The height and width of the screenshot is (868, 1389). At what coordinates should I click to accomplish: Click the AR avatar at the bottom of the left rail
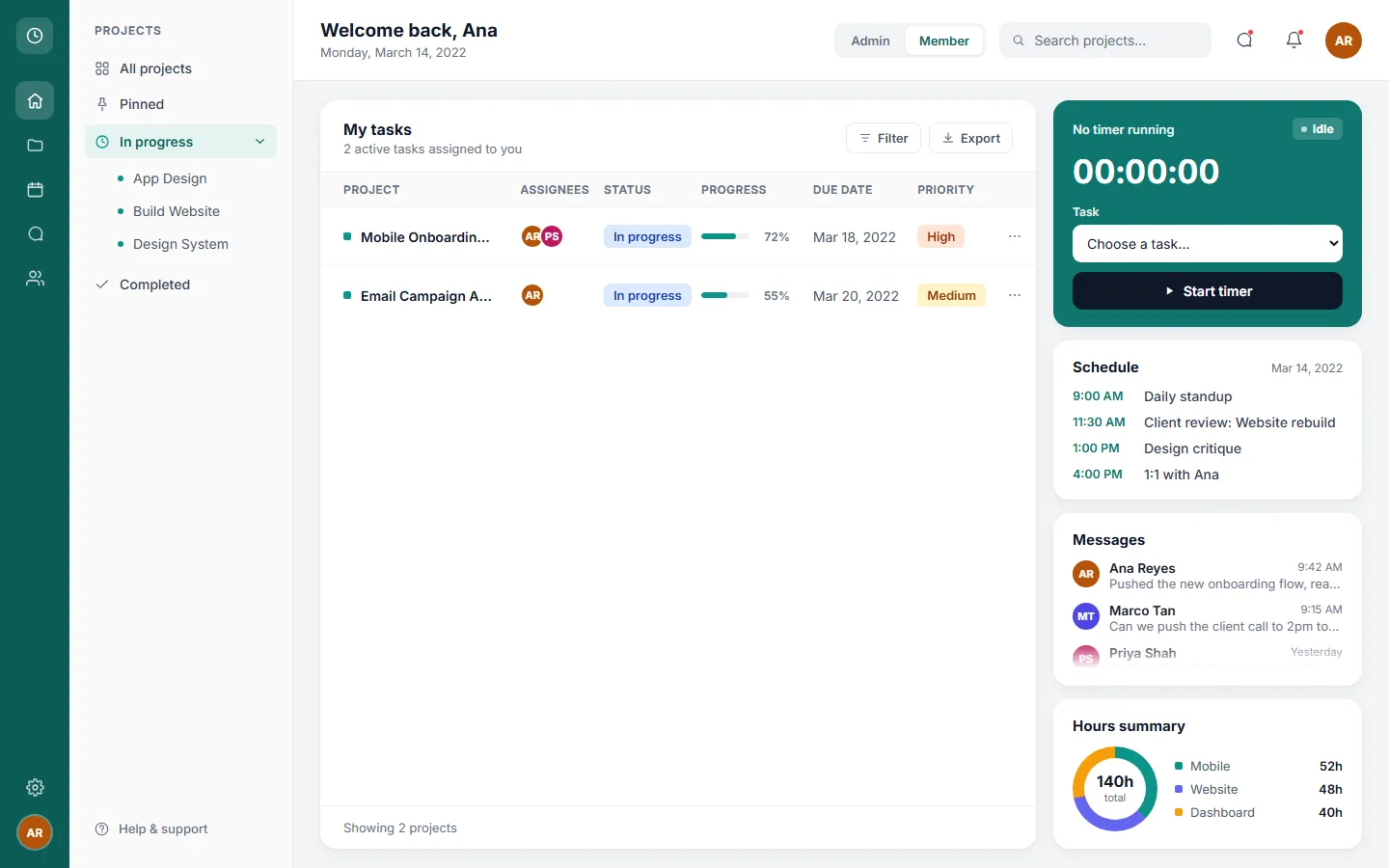tap(35, 832)
